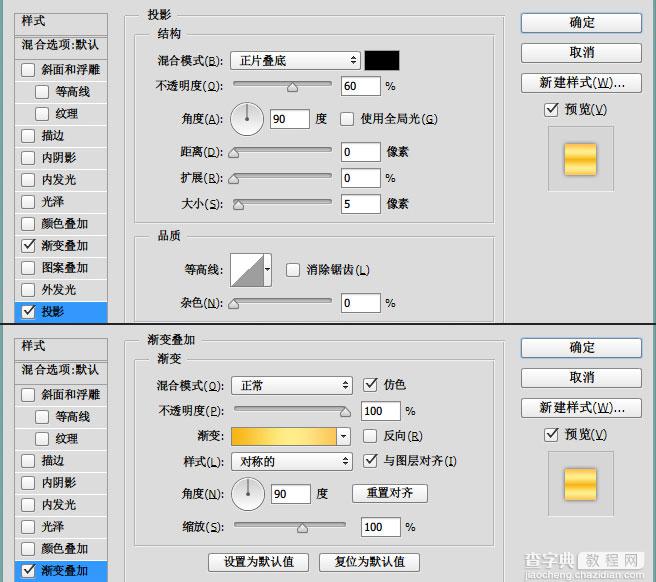Expand the contour picker arrow beside 等高线 thumbnail
The height and width of the screenshot is (582, 656).
268,270
